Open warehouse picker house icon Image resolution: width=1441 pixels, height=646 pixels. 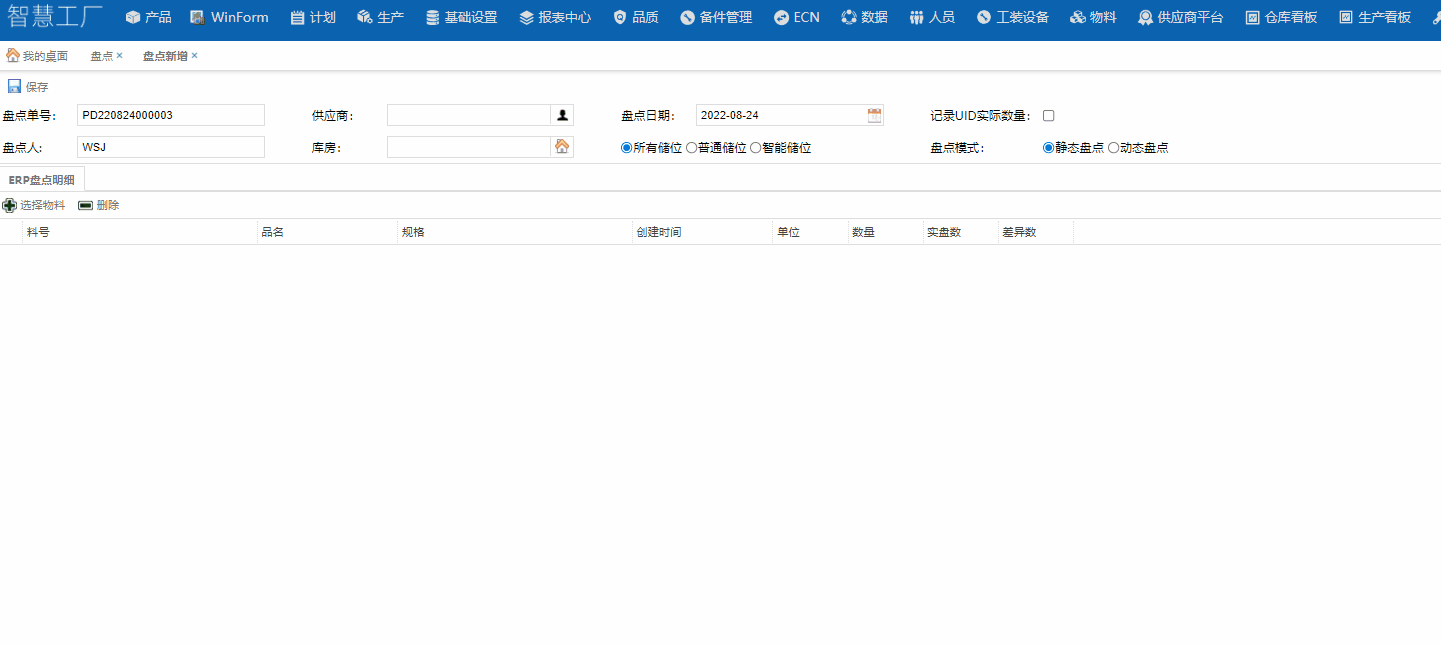(562, 147)
